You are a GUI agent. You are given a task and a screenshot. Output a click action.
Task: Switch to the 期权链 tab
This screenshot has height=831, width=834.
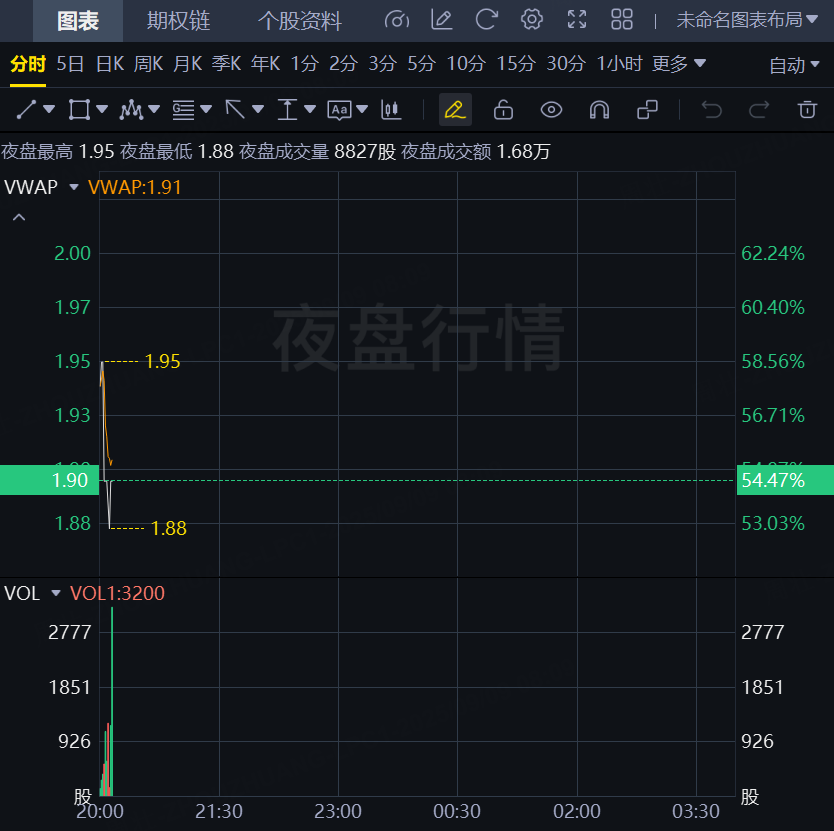click(179, 20)
